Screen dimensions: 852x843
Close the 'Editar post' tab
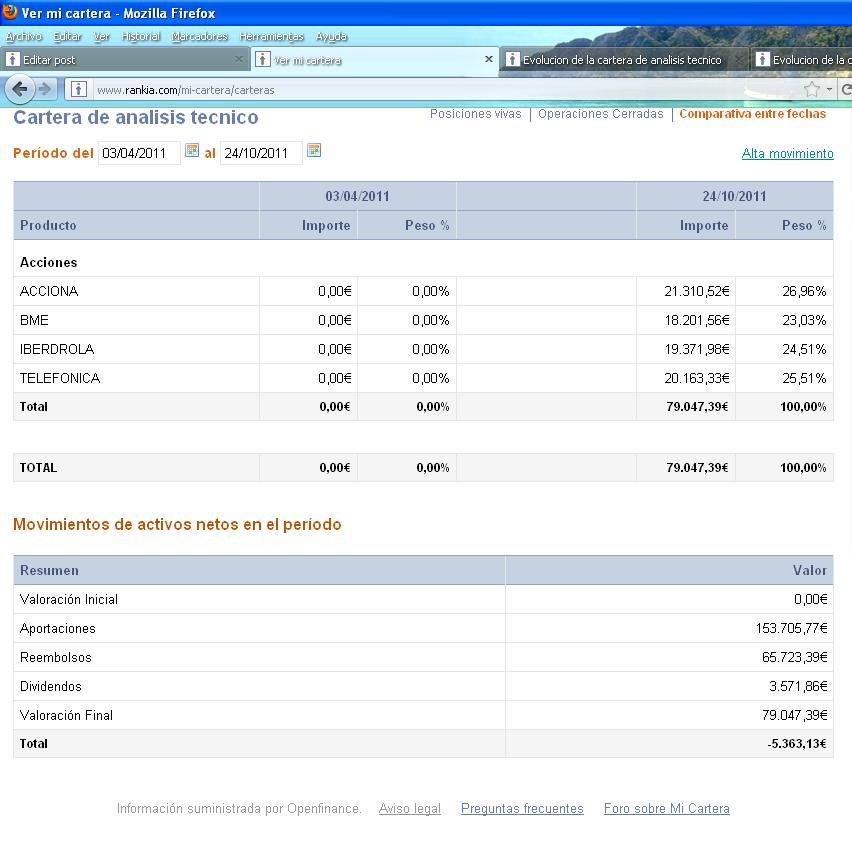click(239, 59)
